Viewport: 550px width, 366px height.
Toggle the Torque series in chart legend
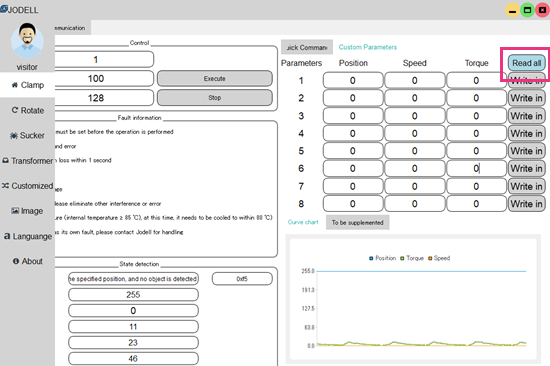point(412,258)
